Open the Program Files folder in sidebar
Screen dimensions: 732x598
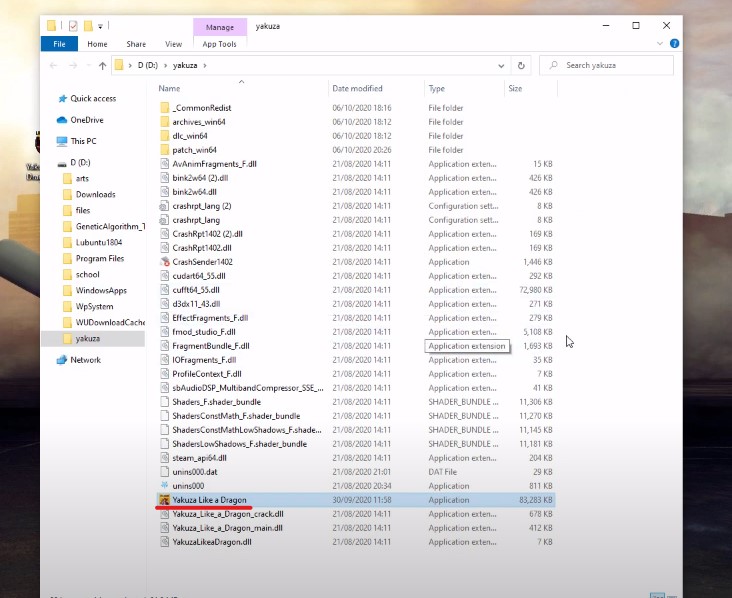click(99, 258)
